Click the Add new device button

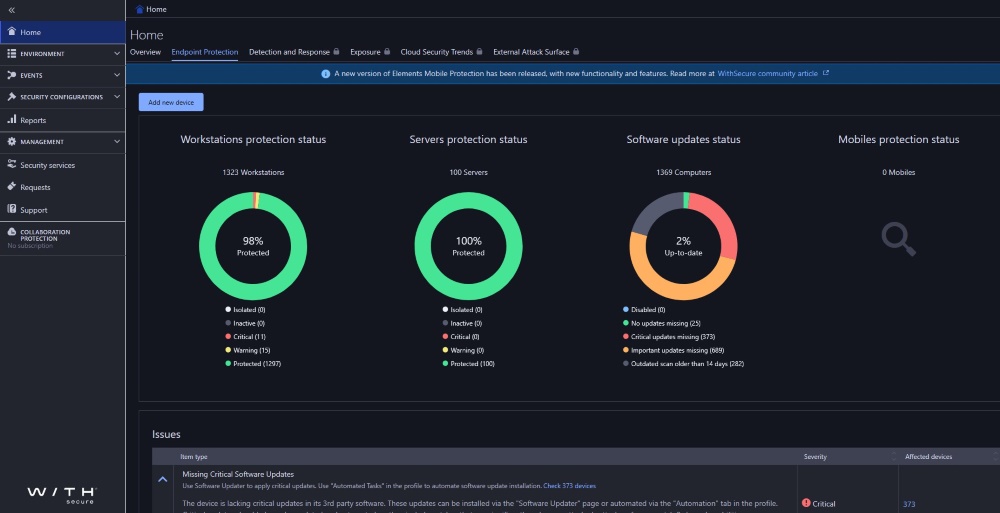click(171, 102)
